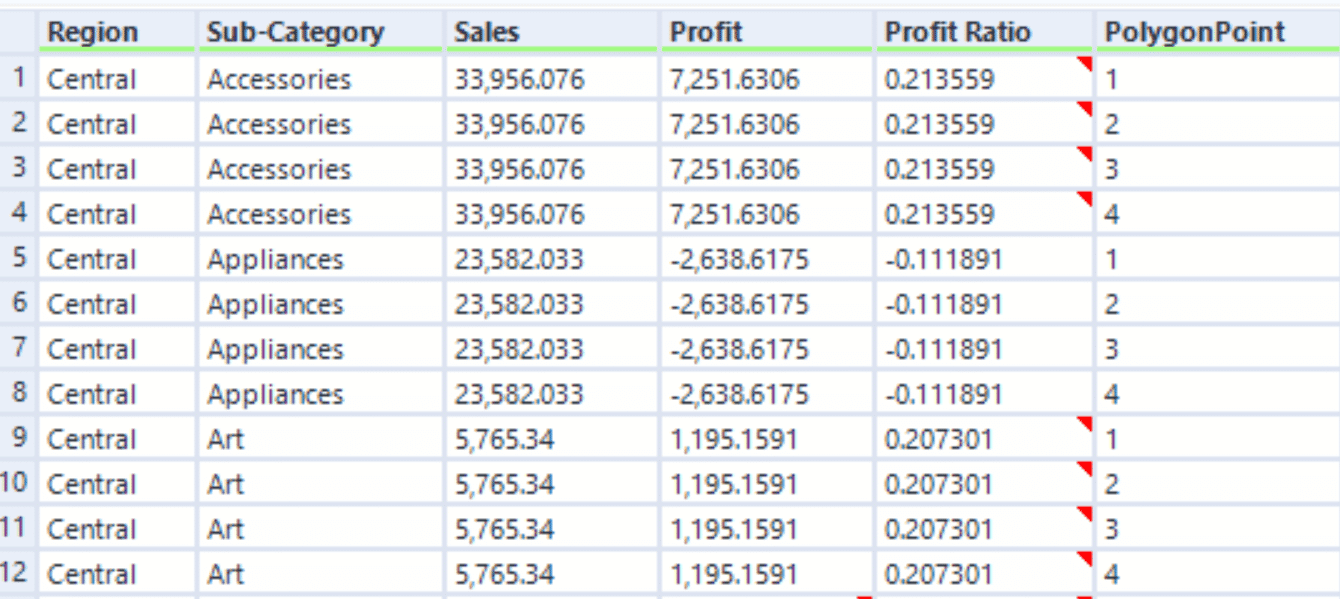Click the Profit column header
This screenshot has width=1340, height=599.
[x=767, y=32]
